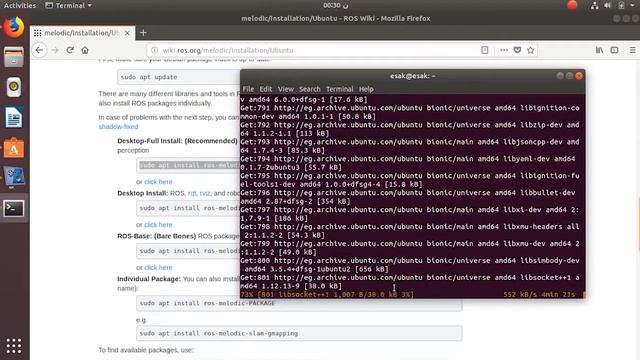Click the Get:801 libsocket++1 terminal line

coord(410,282)
